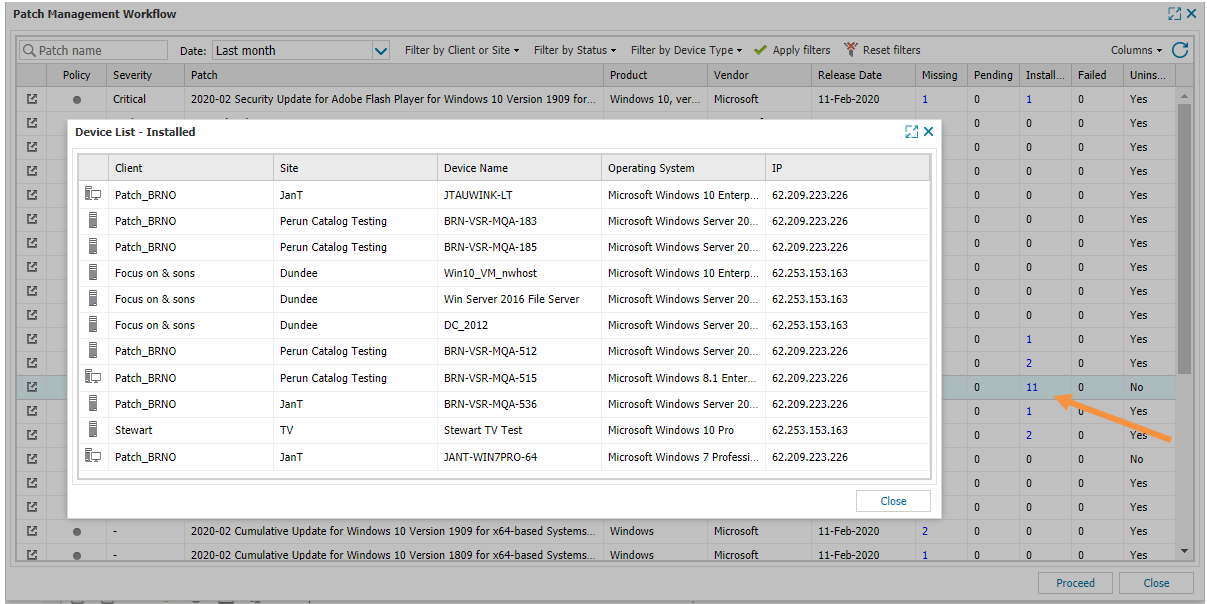The image size is (1207, 604).
Task: Open the Filter by Status dropdown
Action: click(575, 49)
